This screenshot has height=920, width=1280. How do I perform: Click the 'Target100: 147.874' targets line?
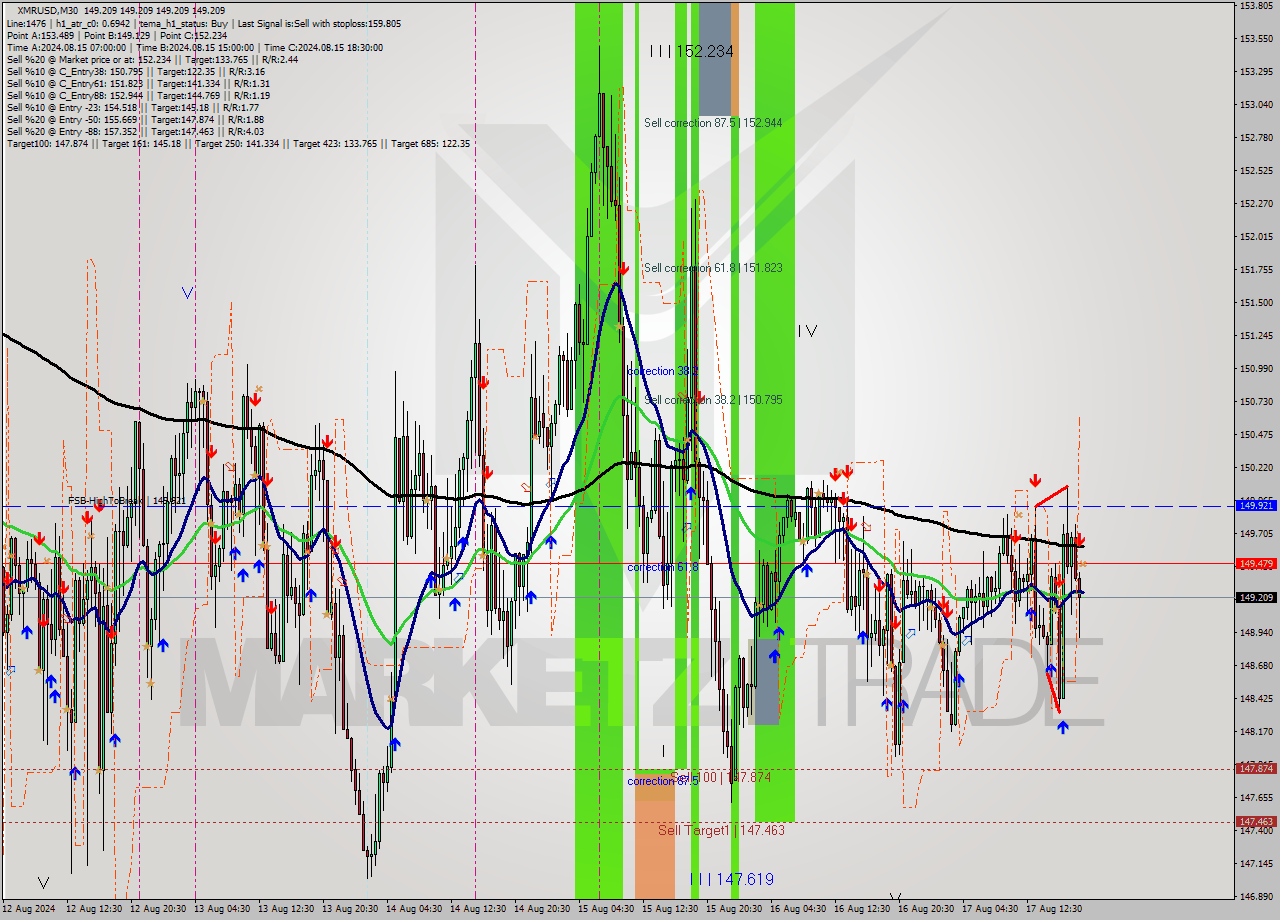coord(238,143)
